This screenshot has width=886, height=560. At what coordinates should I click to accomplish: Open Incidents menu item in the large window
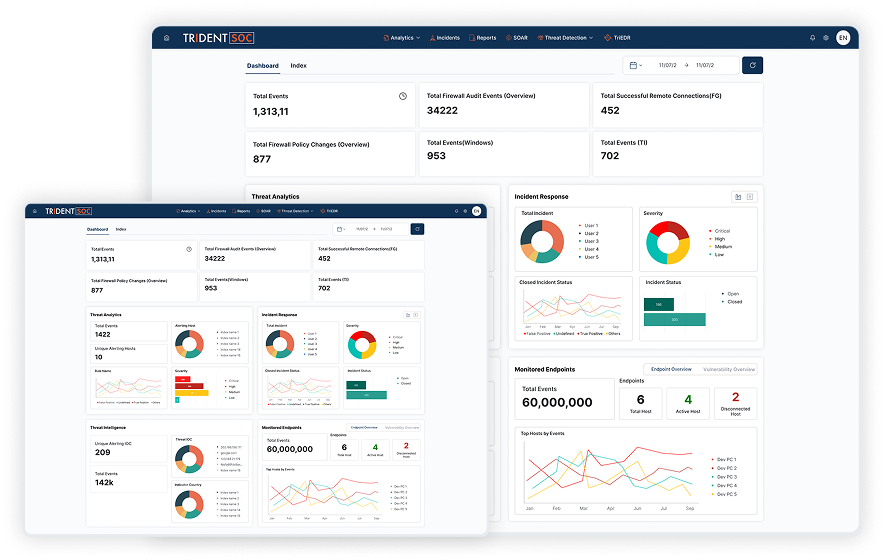pos(445,38)
